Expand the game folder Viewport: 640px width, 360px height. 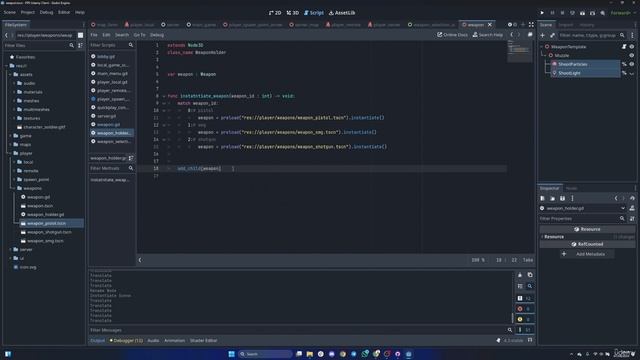[11, 136]
